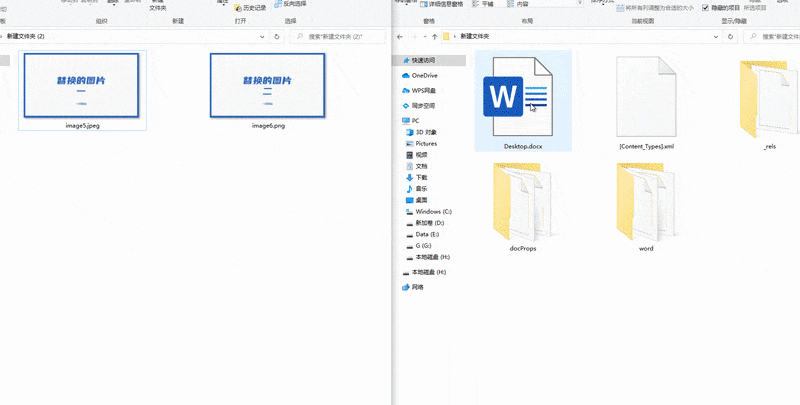Expand right window address bar history dropdown

coord(716,37)
